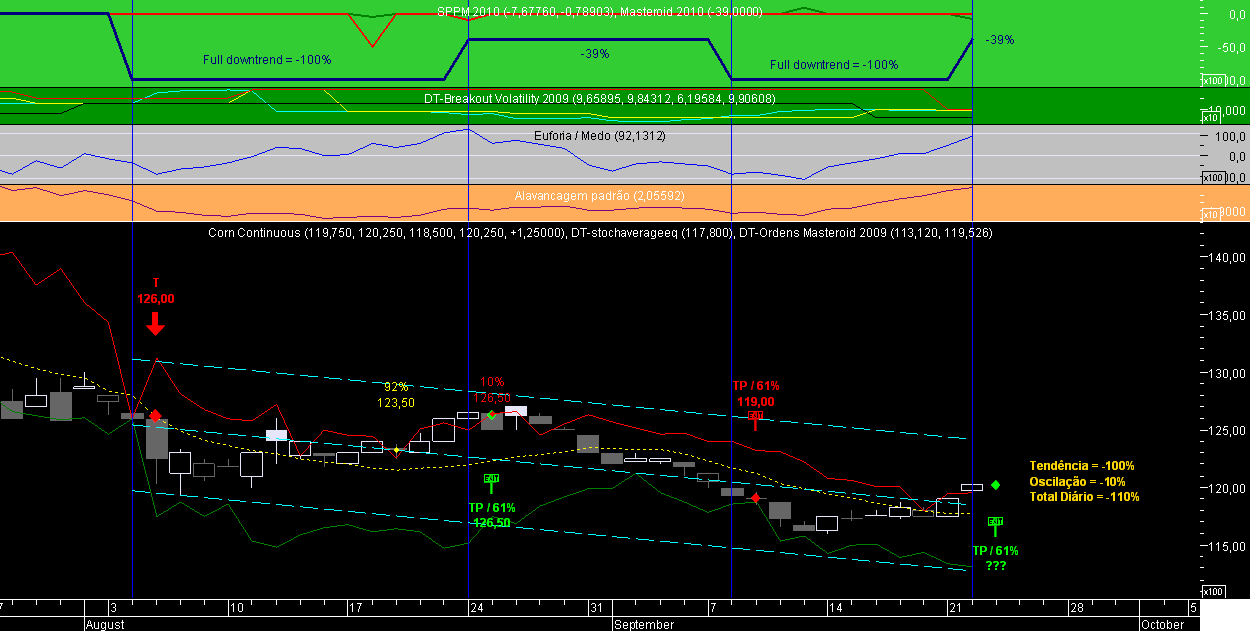Click the 130,00 price axis label
This screenshot has height=631, width=1250.
click(x=1225, y=373)
